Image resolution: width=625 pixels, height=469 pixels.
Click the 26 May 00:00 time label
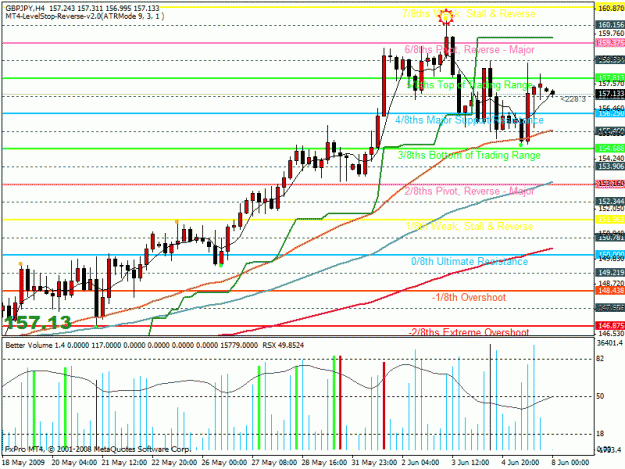(x=224, y=463)
